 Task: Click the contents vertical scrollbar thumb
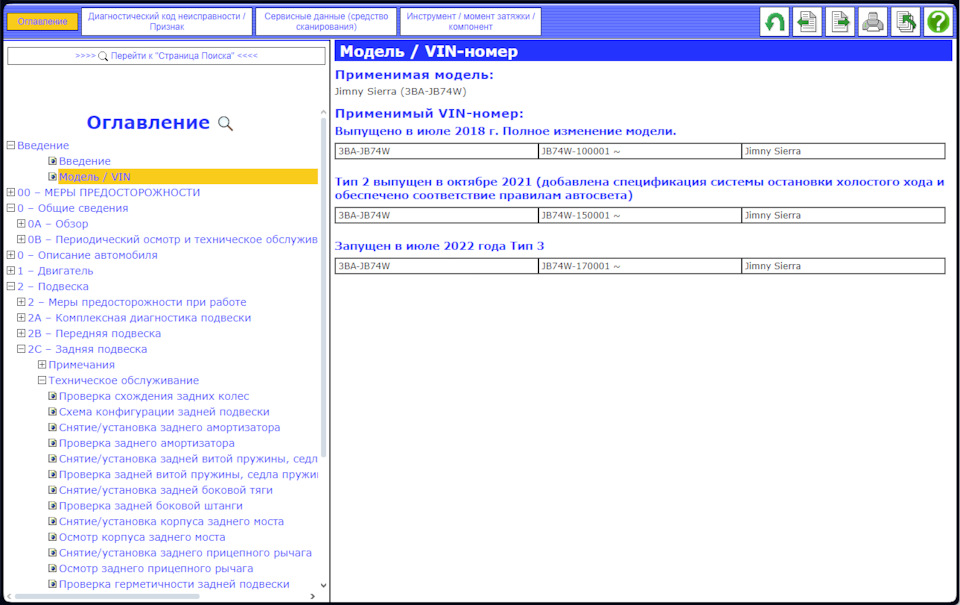pyautogui.click(x=323, y=287)
